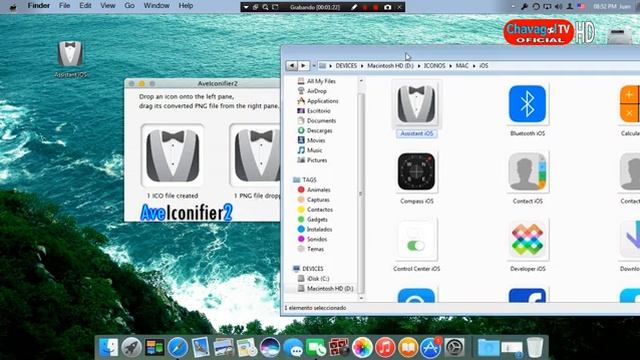
Task: Go back in the explorer window
Action: coord(291,65)
